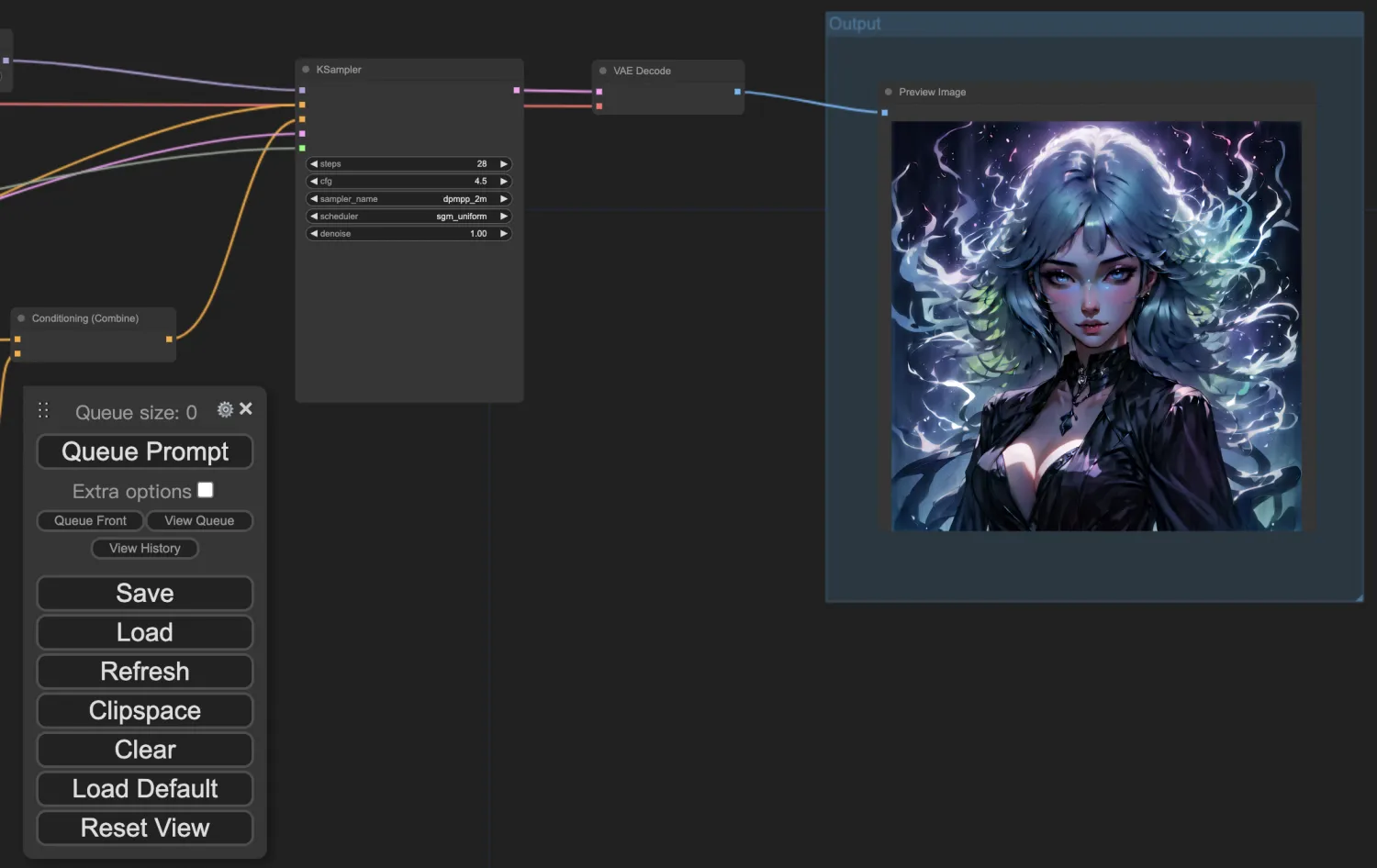The width and height of the screenshot is (1377, 868).
Task: Click the Output group title
Action: [855, 24]
